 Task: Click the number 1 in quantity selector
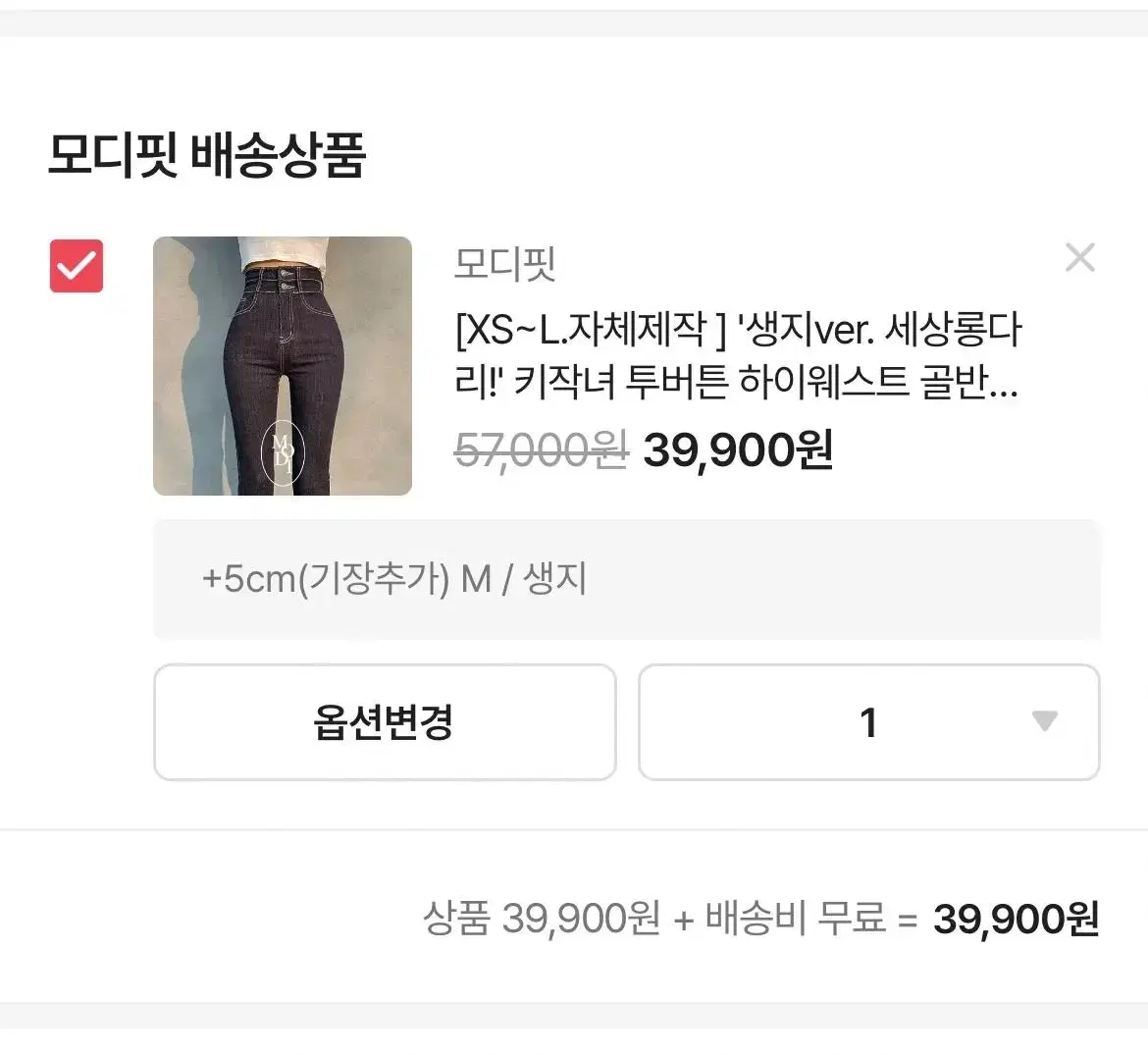tap(868, 723)
